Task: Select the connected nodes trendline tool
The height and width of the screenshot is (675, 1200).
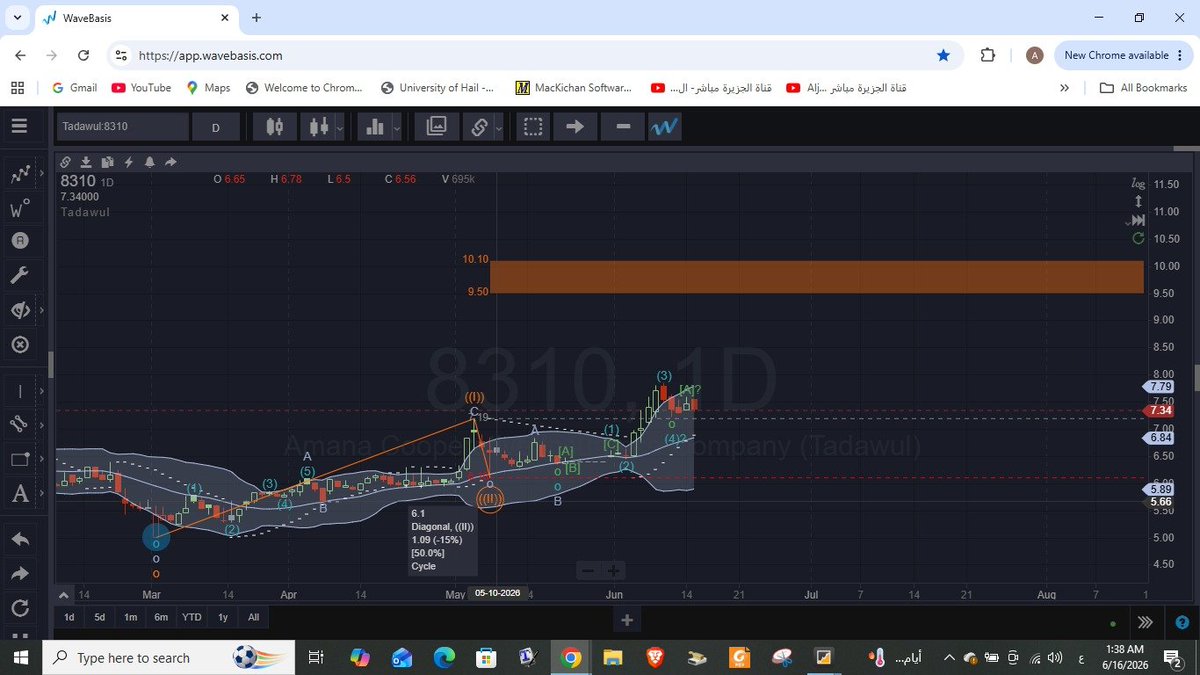Action: point(19,424)
